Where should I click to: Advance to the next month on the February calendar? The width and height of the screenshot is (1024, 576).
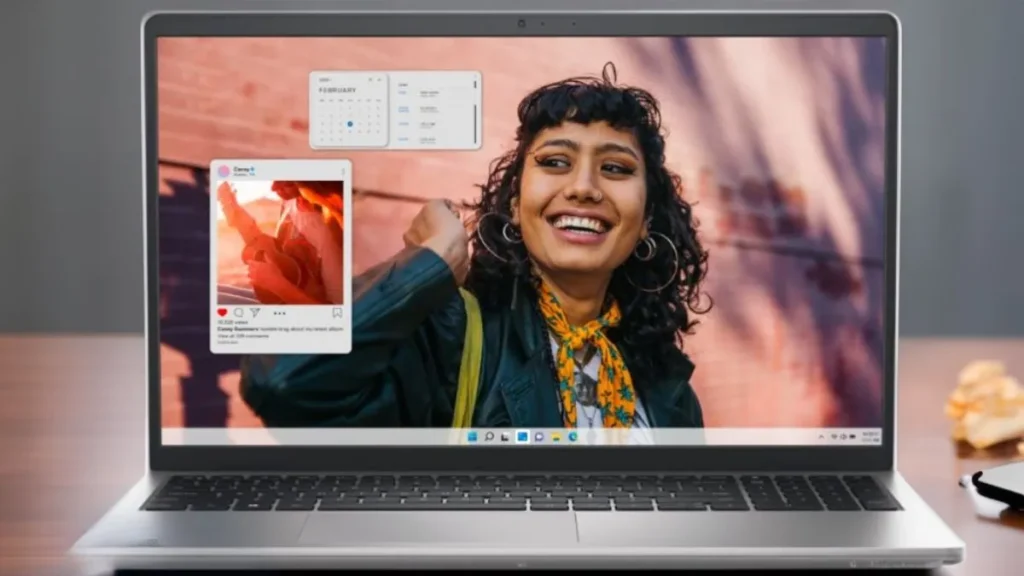tap(379, 79)
